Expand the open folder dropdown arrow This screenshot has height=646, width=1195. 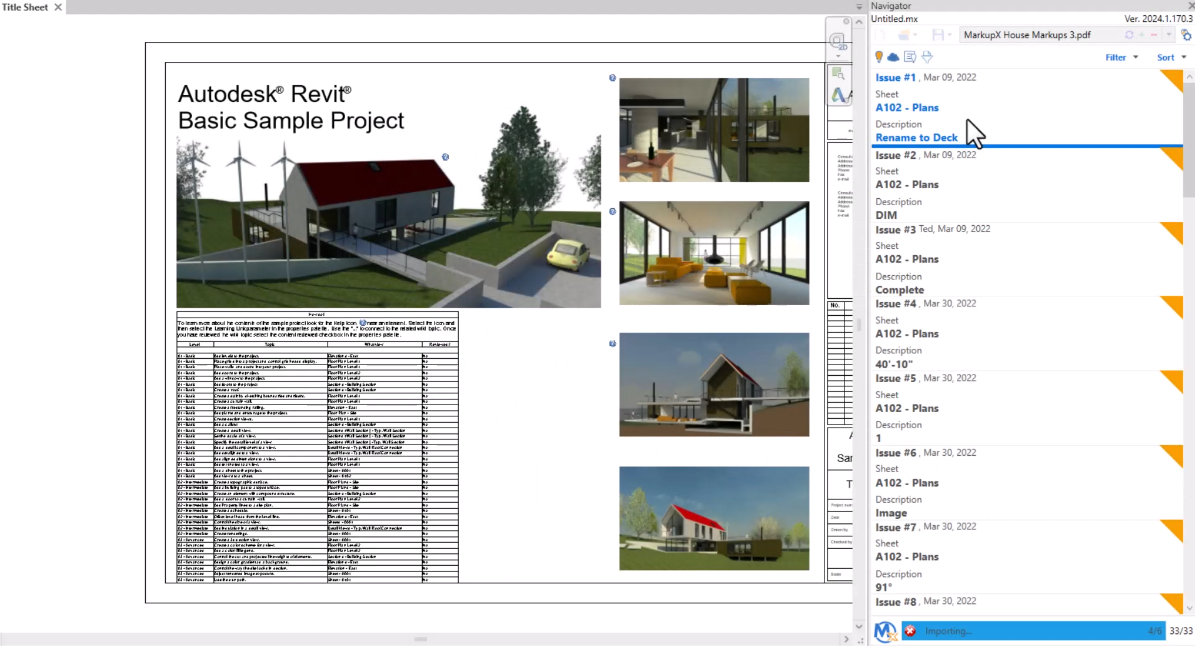pyautogui.click(x=917, y=35)
